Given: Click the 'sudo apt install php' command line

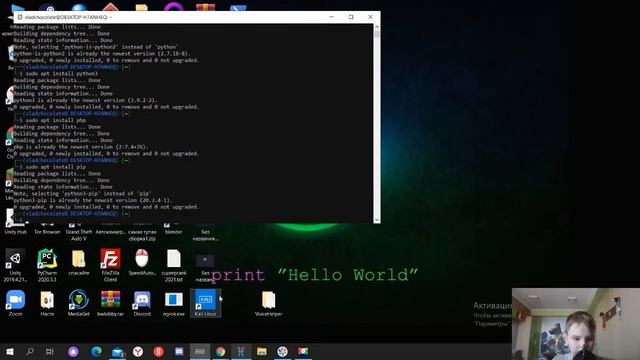Looking at the screenshot, I should (x=56, y=120).
